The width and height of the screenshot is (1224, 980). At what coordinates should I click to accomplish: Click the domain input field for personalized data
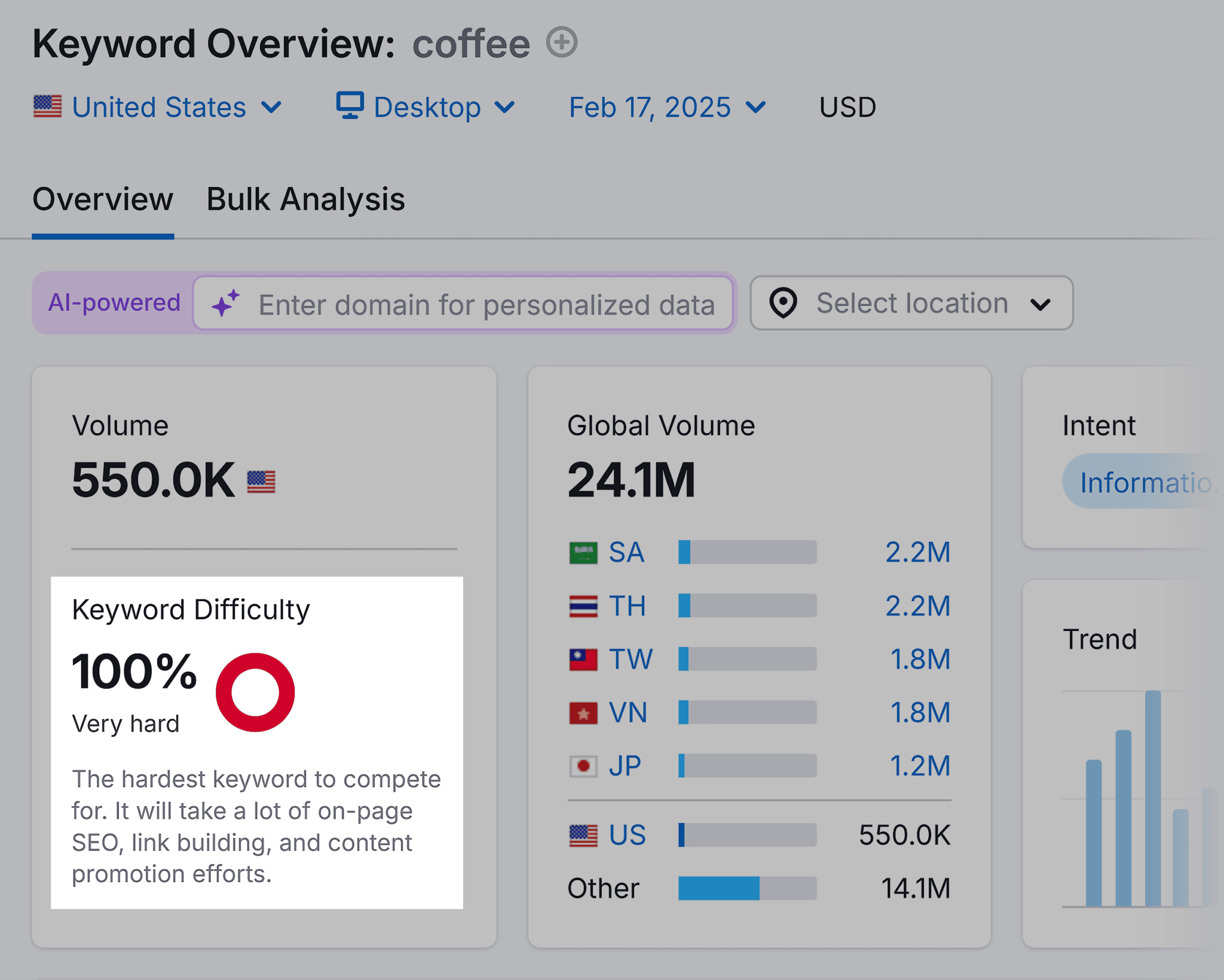(x=484, y=304)
